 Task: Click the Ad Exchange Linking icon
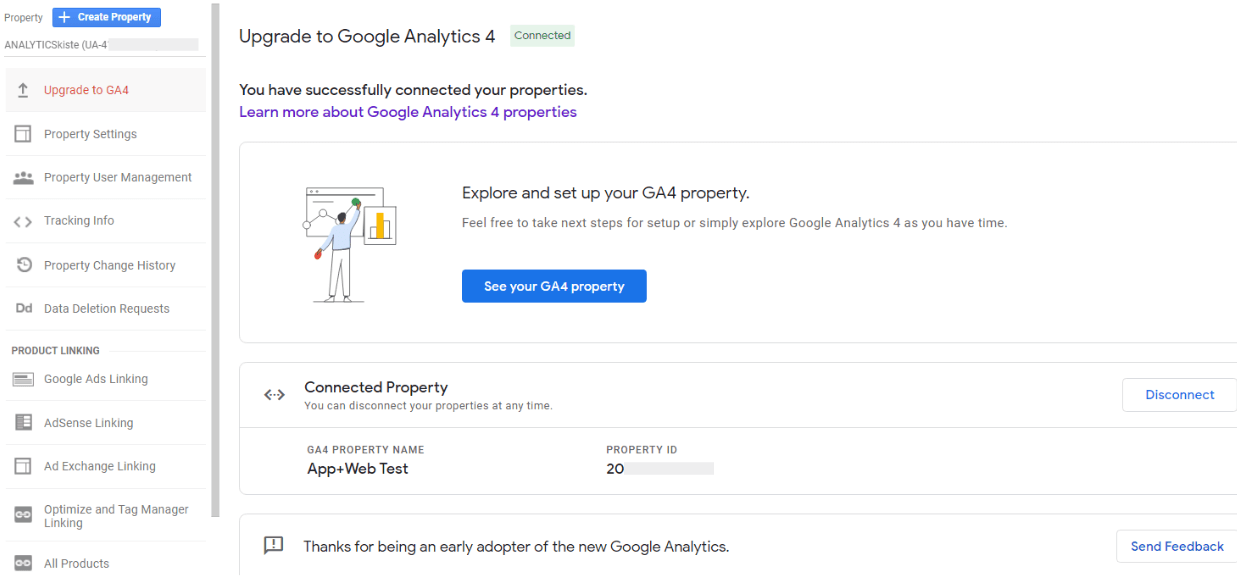23,466
